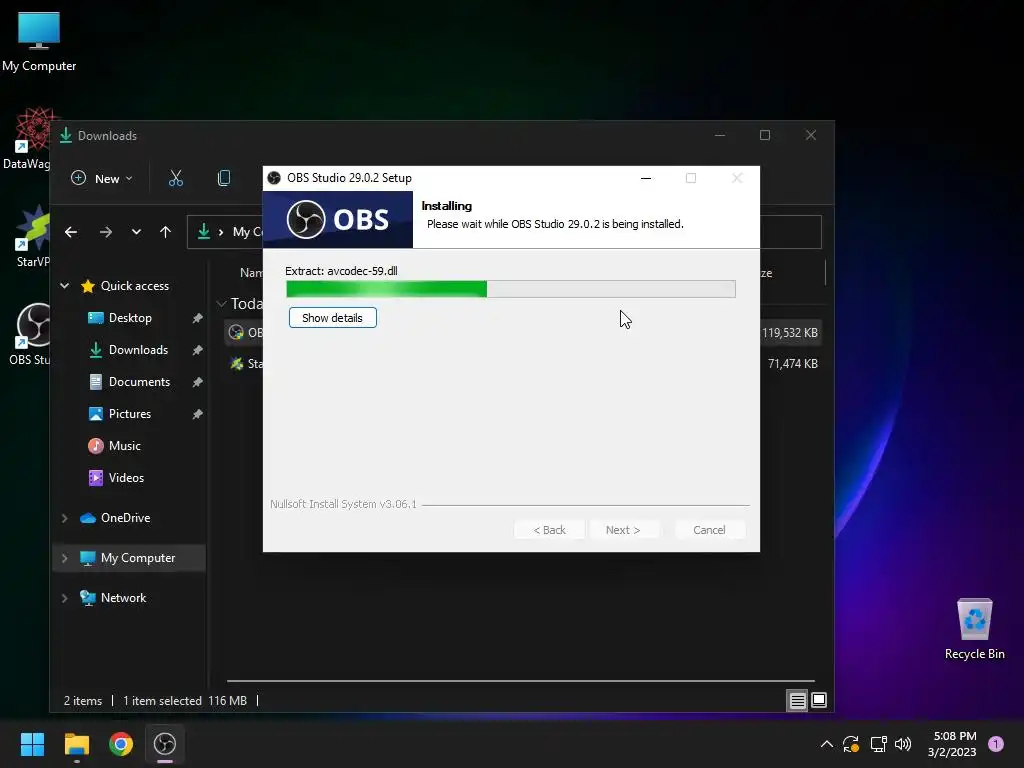1024x768 pixels.
Task: Minimize the OBS Studio Setup window
Action: (x=646, y=178)
